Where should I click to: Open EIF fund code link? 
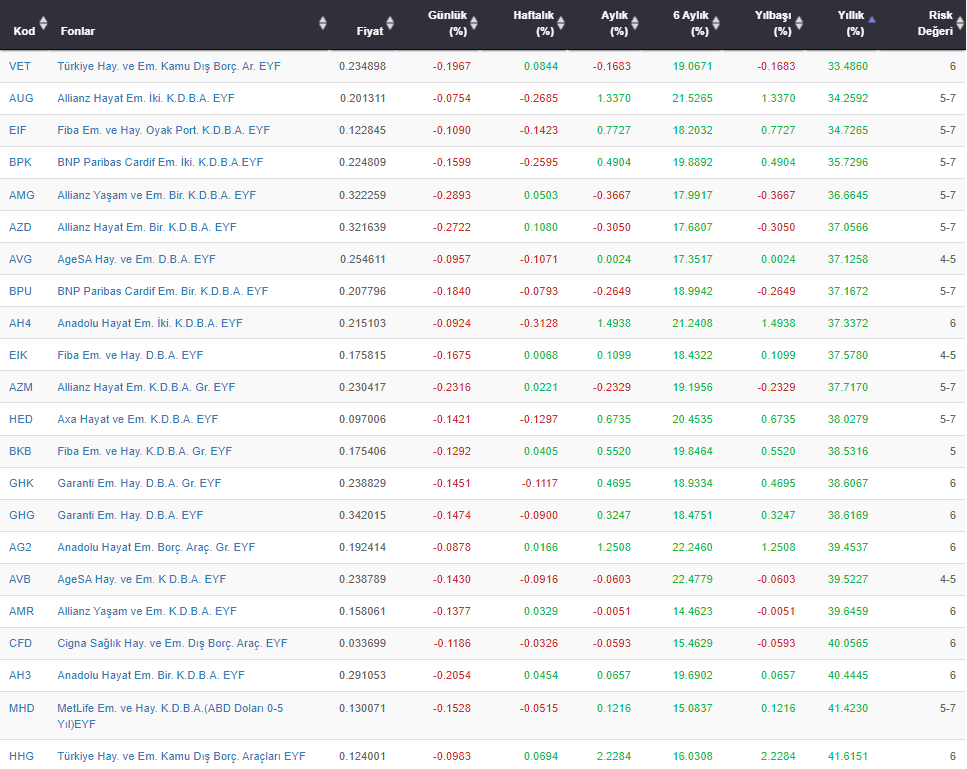coord(18,130)
